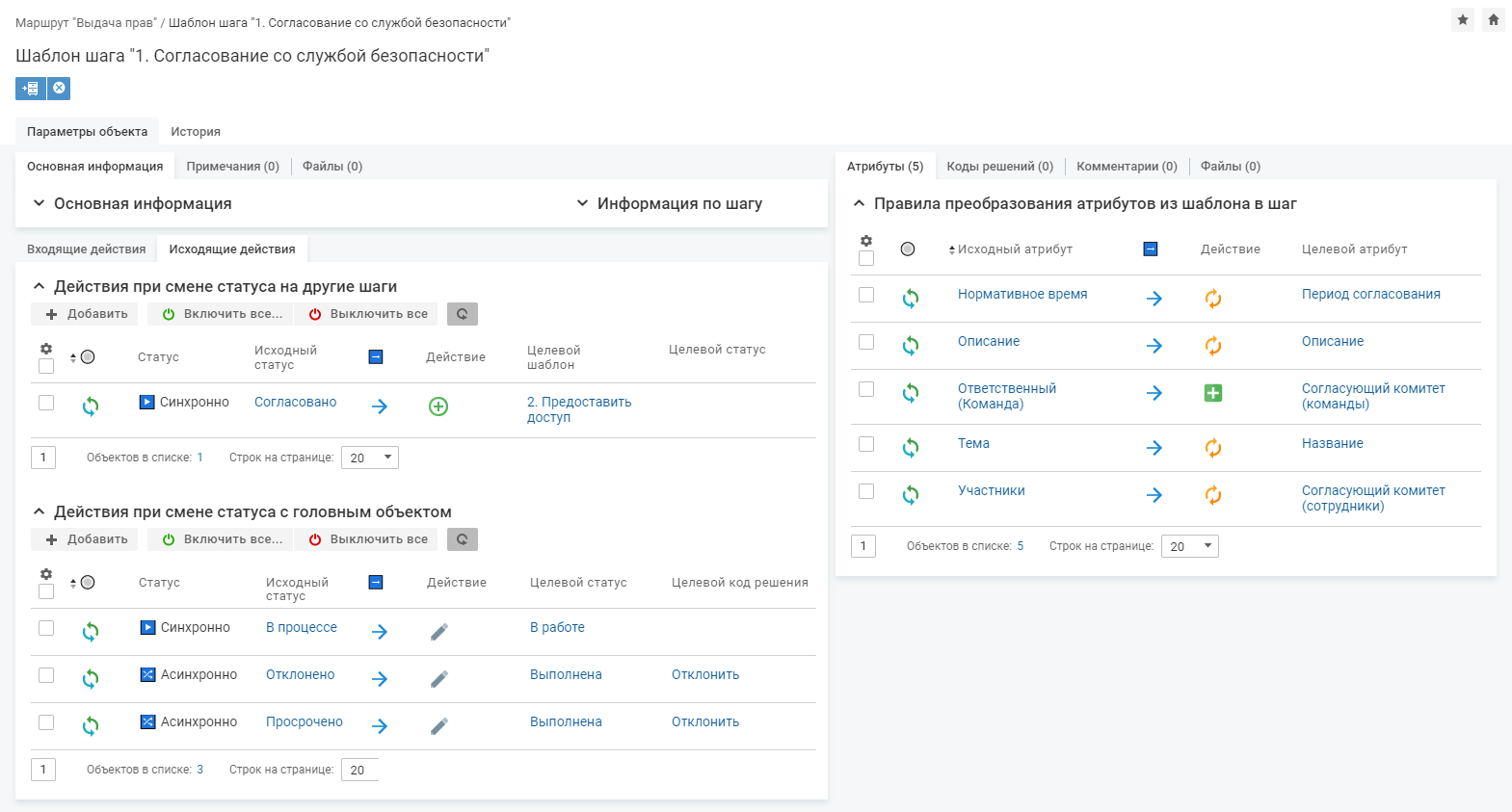The image size is (1512, 812).
Task: Click the blue move-to-step toolbar icon
Action: coord(31,89)
